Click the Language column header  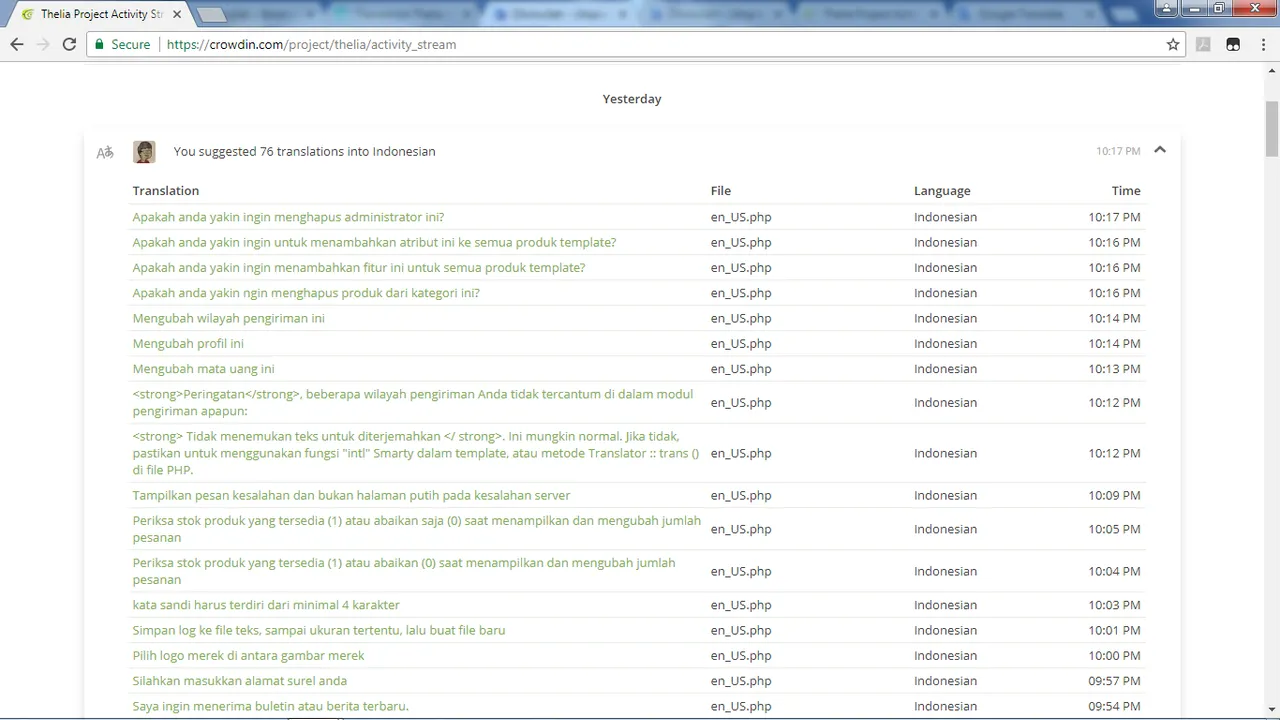pyautogui.click(x=942, y=190)
